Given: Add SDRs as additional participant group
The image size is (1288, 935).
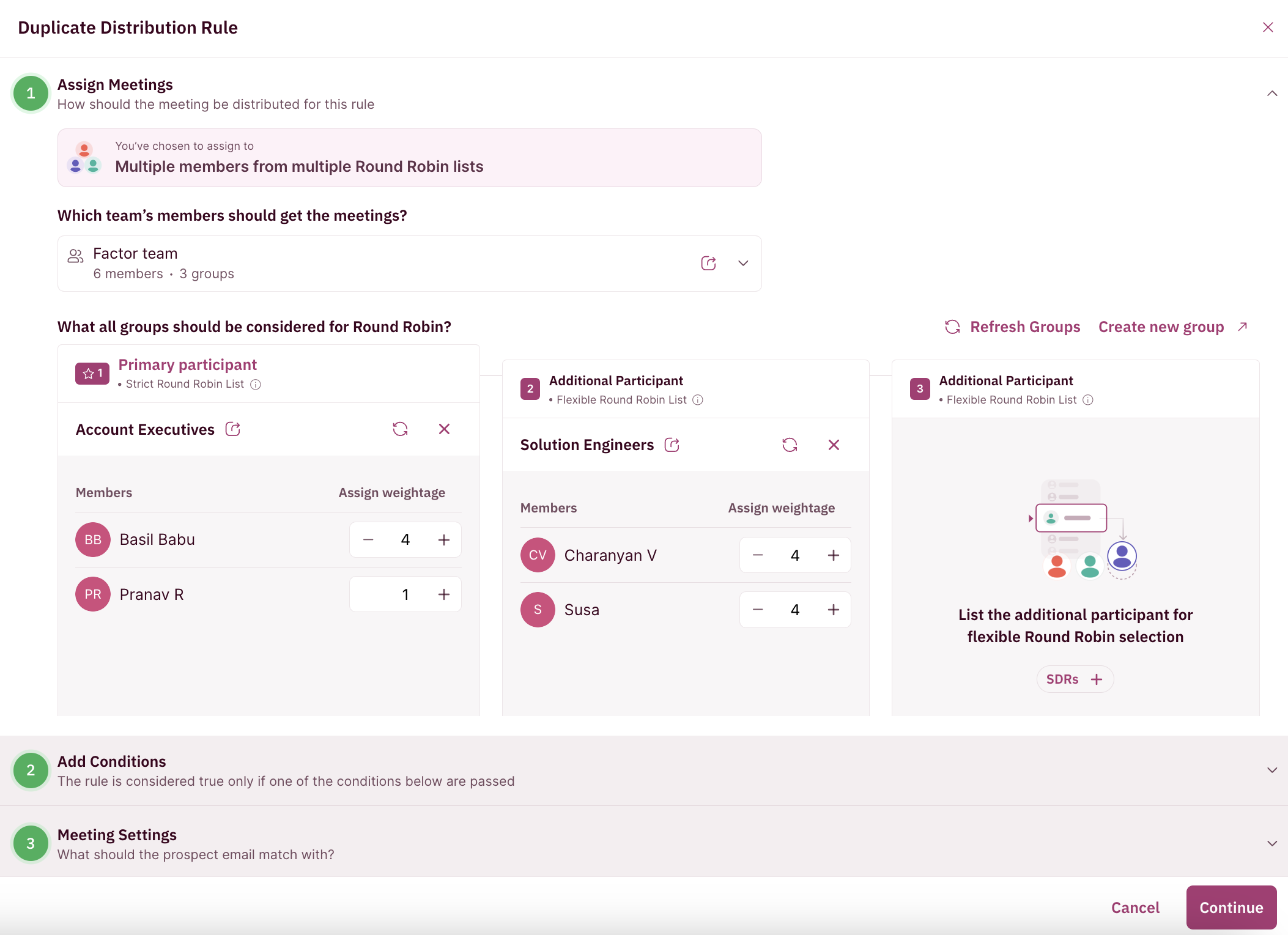Looking at the screenshot, I should click(x=1075, y=679).
